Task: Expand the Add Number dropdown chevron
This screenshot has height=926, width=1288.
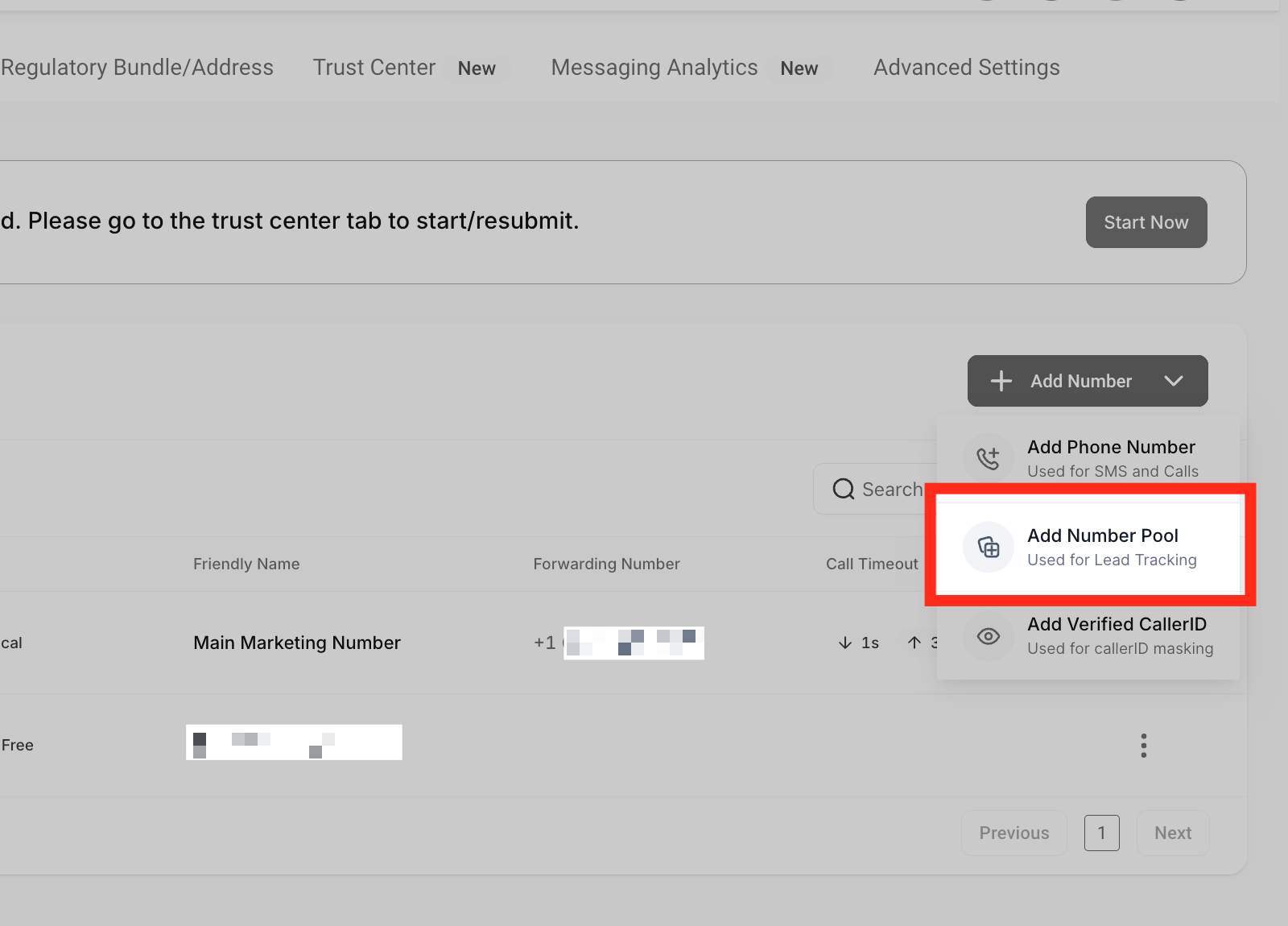Action: click(1174, 381)
